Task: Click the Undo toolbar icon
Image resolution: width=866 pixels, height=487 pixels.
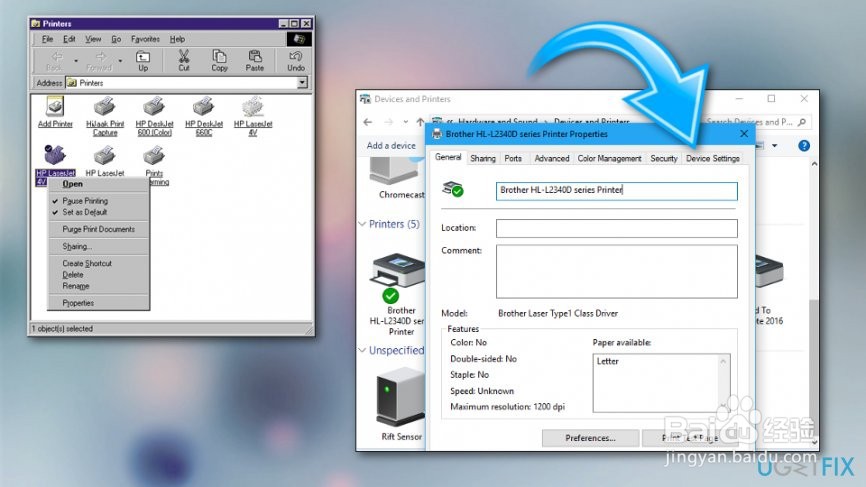Action: coord(295,61)
